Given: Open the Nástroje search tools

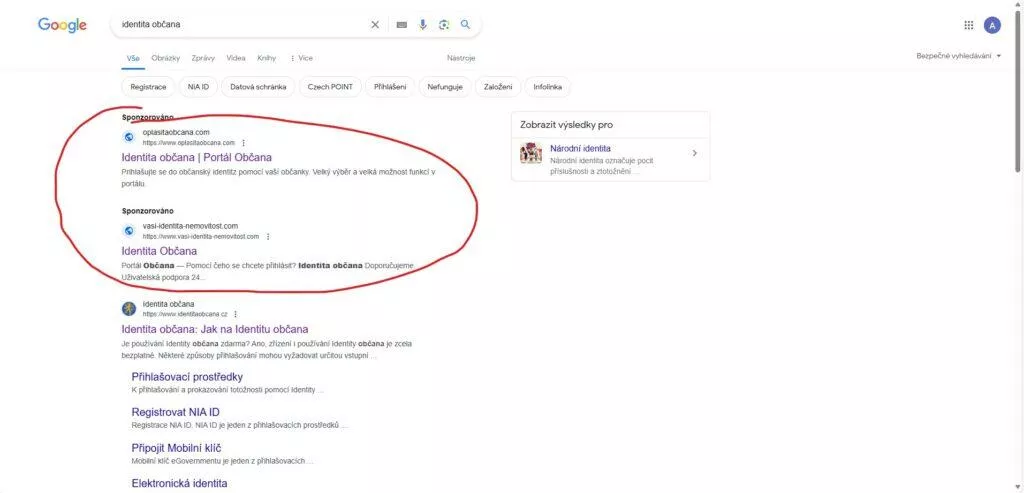Looking at the screenshot, I should (461, 58).
